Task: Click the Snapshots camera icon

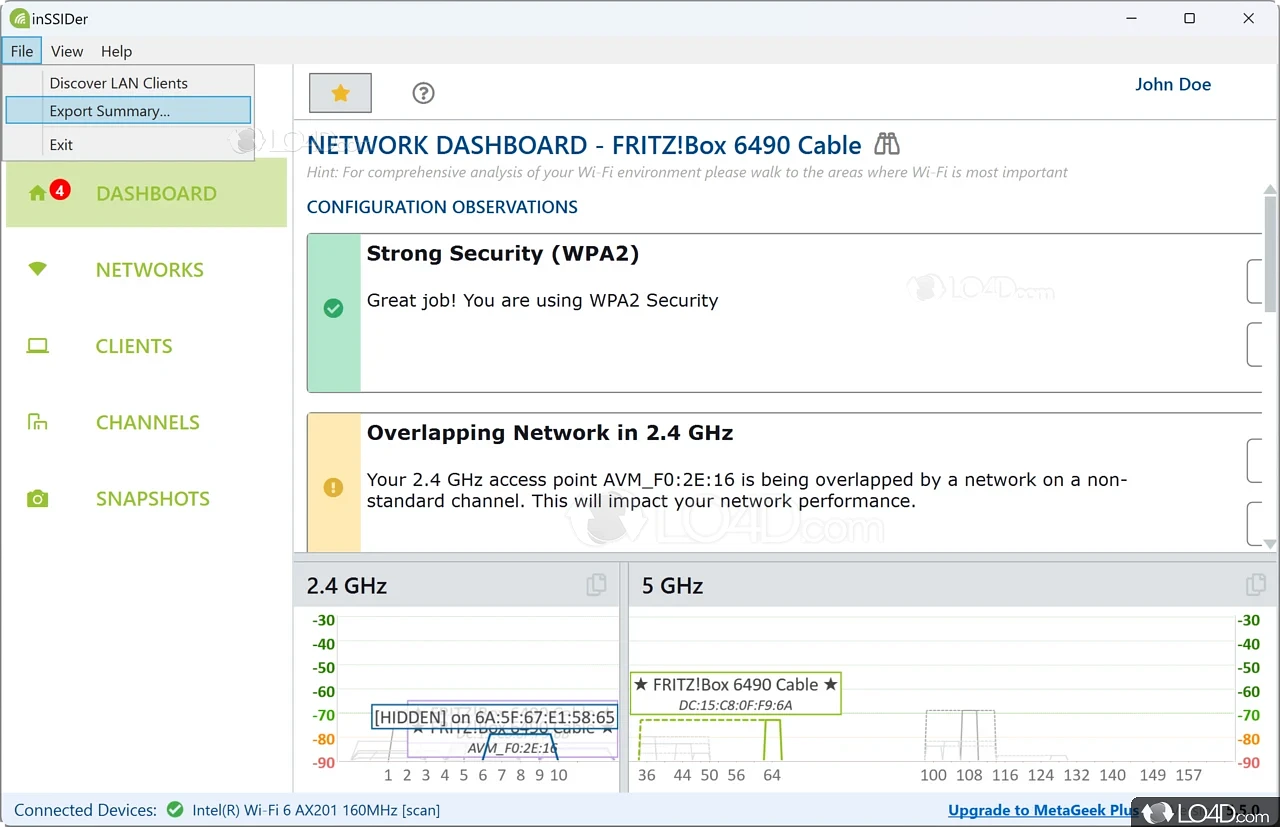Action: (x=38, y=498)
